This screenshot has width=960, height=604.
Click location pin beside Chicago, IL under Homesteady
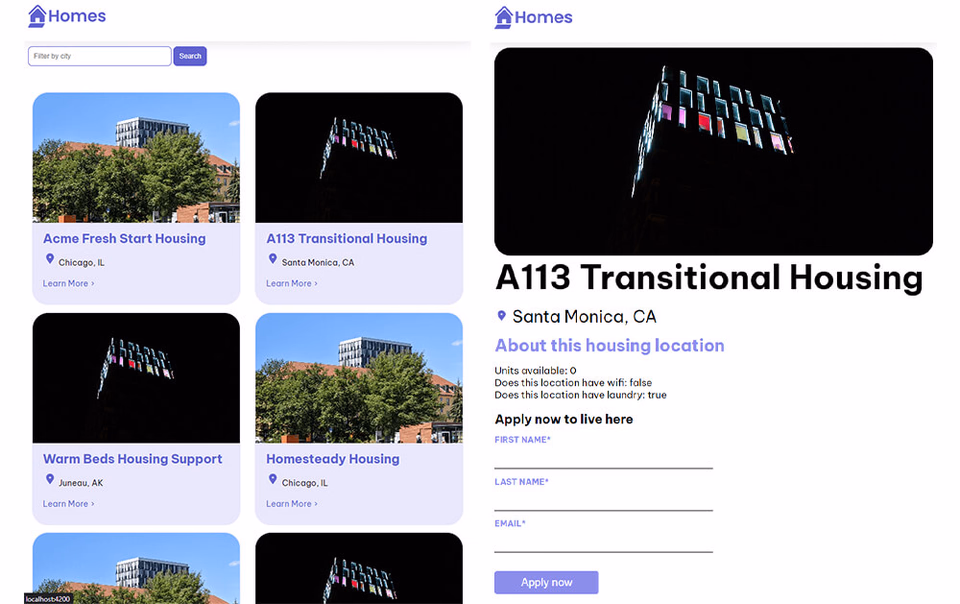point(272,480)
